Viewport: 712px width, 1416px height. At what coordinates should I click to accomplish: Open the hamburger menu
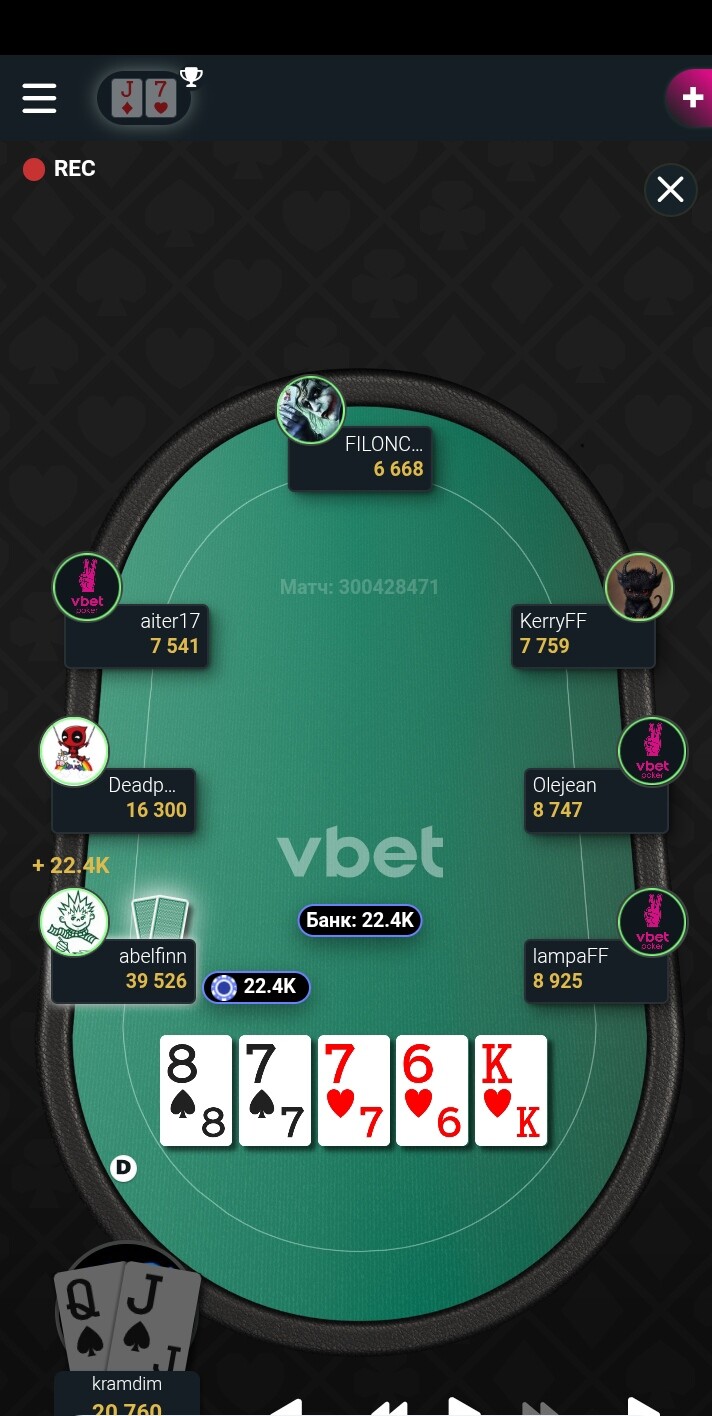point(39,98)
